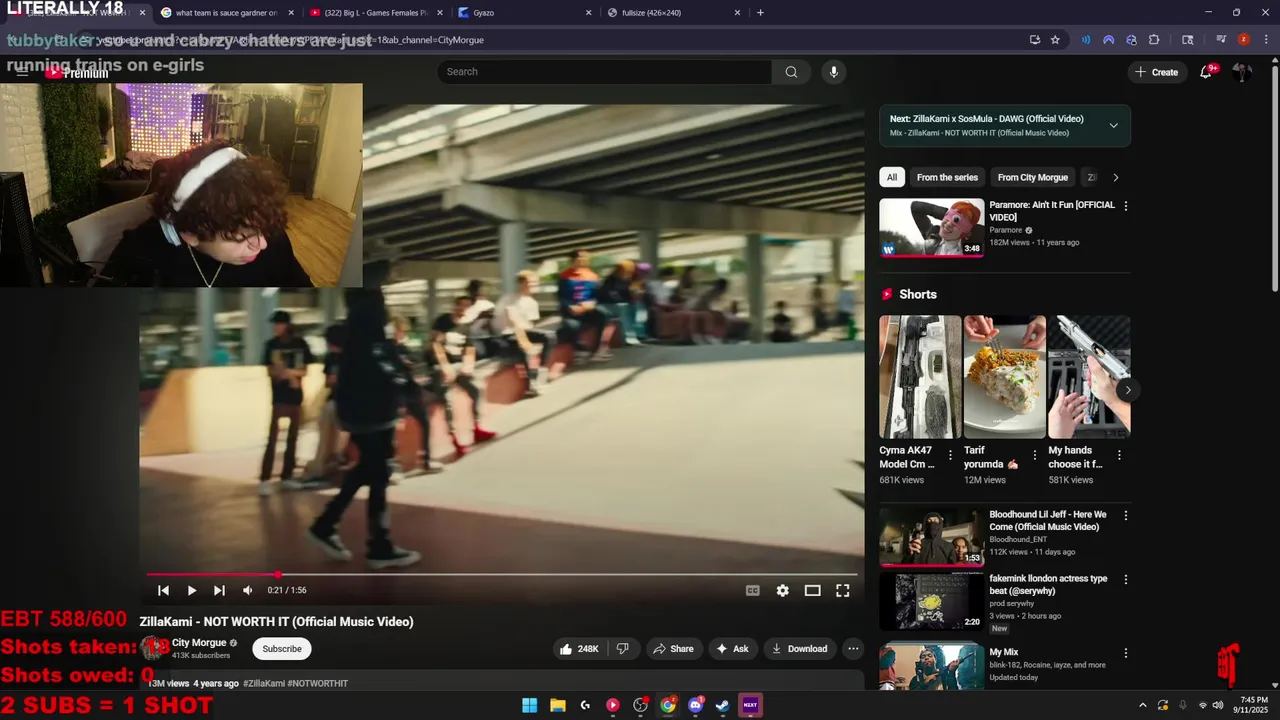Download the video
Screen dimensions: 1280x720
pyautogui.click(x=799, y=649)
